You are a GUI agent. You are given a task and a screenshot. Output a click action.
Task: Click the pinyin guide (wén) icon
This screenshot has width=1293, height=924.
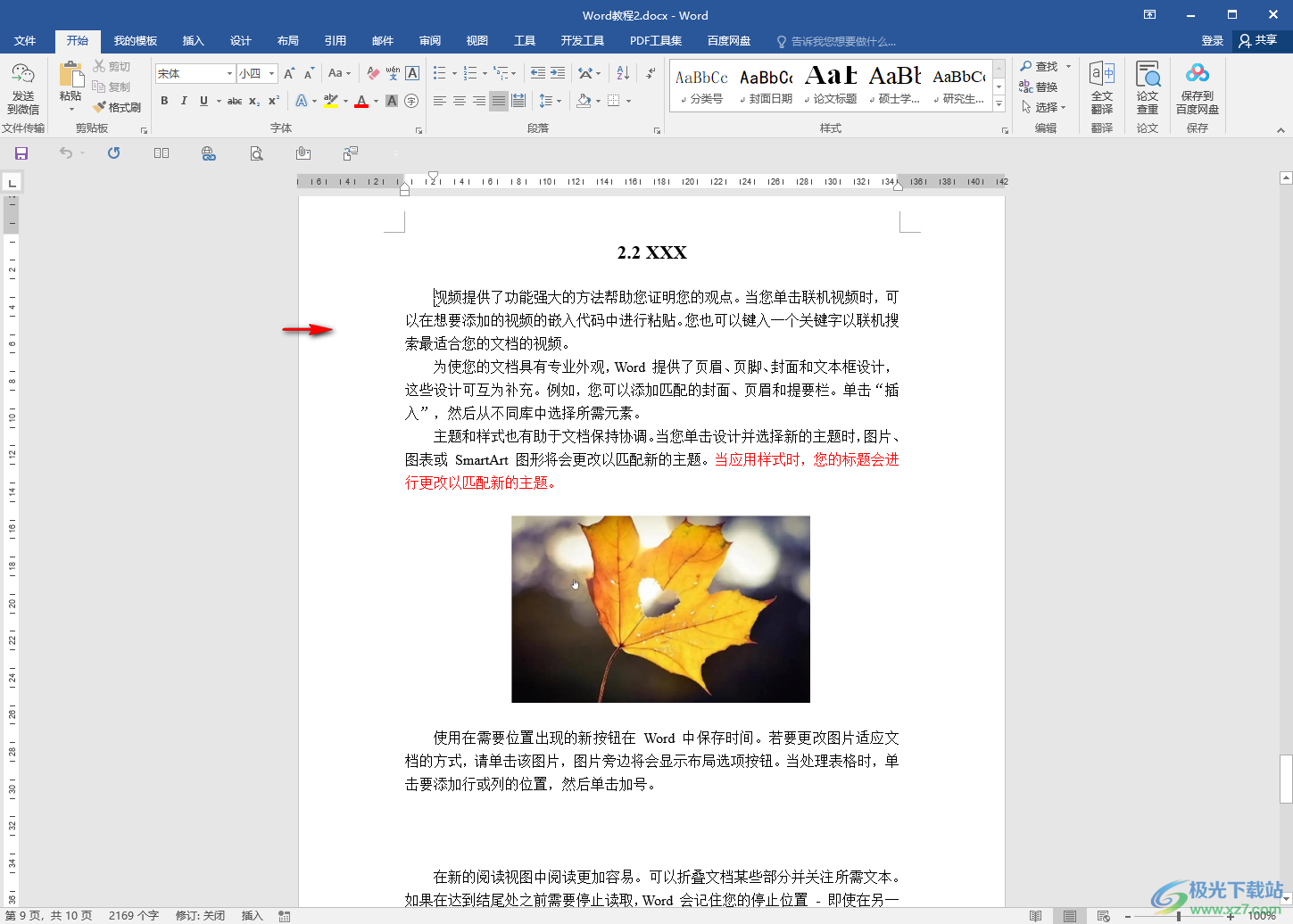click(393, 73)
